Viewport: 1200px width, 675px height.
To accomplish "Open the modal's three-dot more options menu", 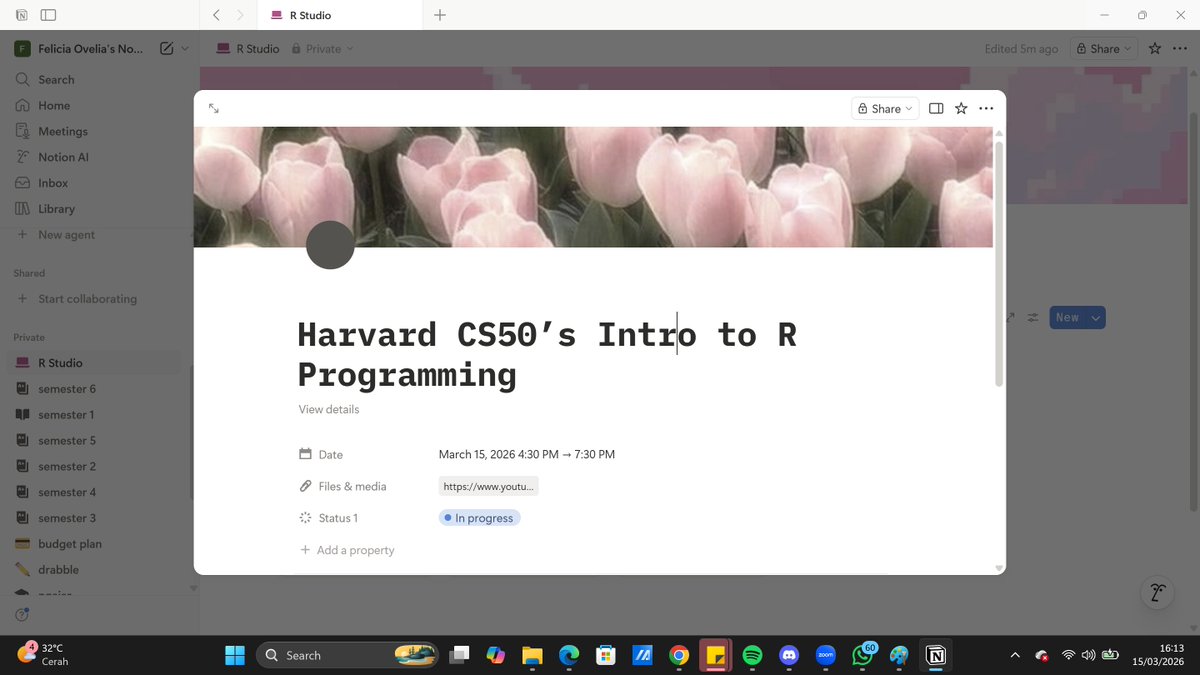I will click(x=986, y=108).
